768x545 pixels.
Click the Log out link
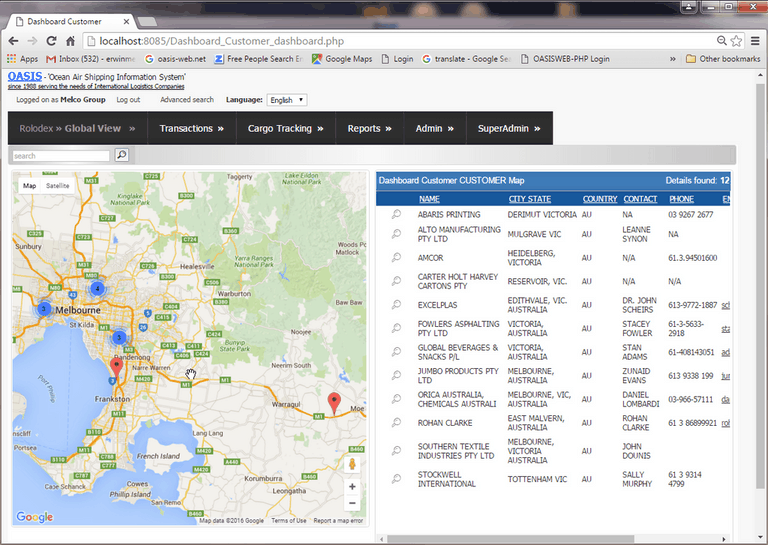tap(128, 99)
